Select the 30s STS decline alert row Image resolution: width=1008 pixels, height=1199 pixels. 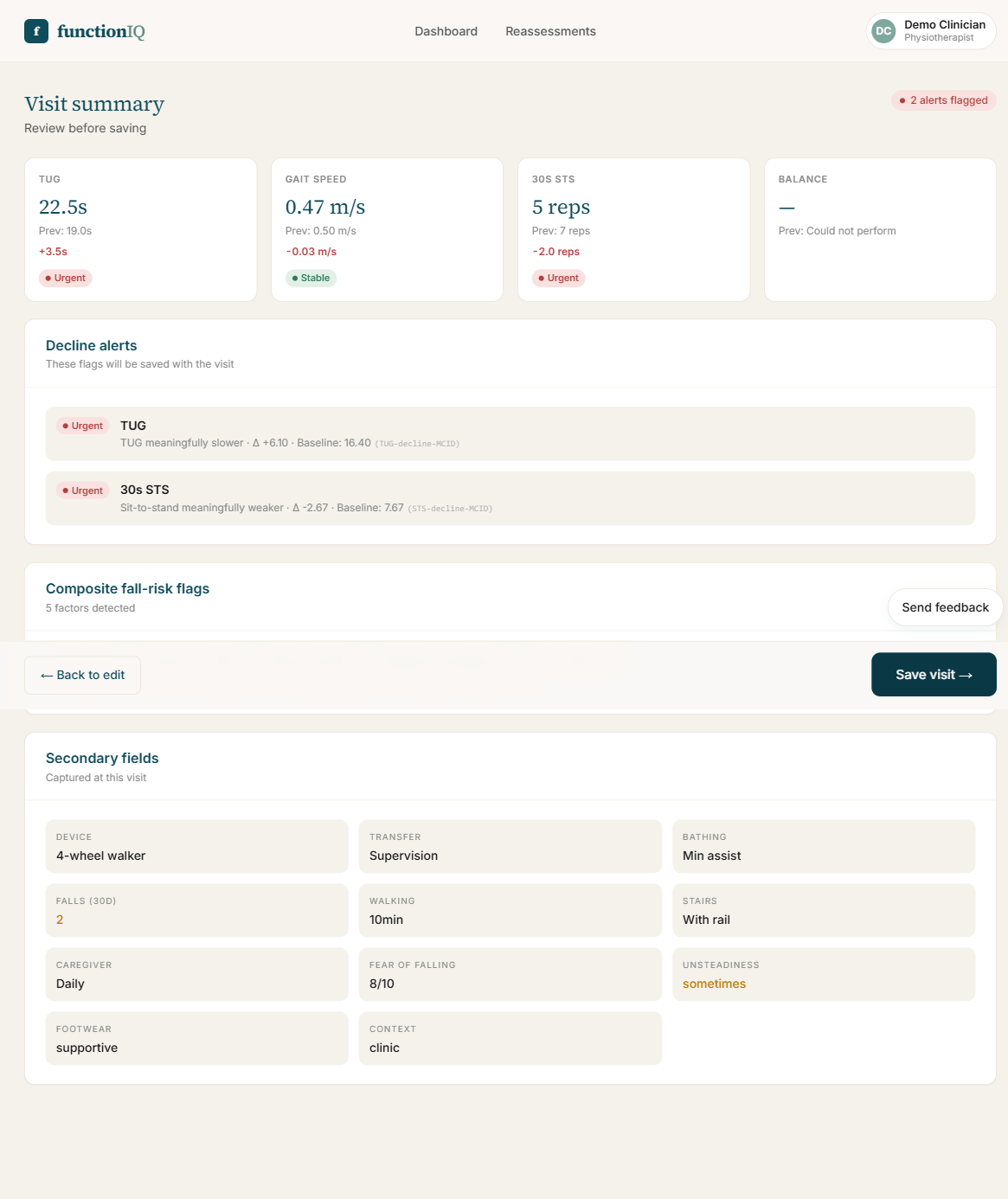pos(510,498)
